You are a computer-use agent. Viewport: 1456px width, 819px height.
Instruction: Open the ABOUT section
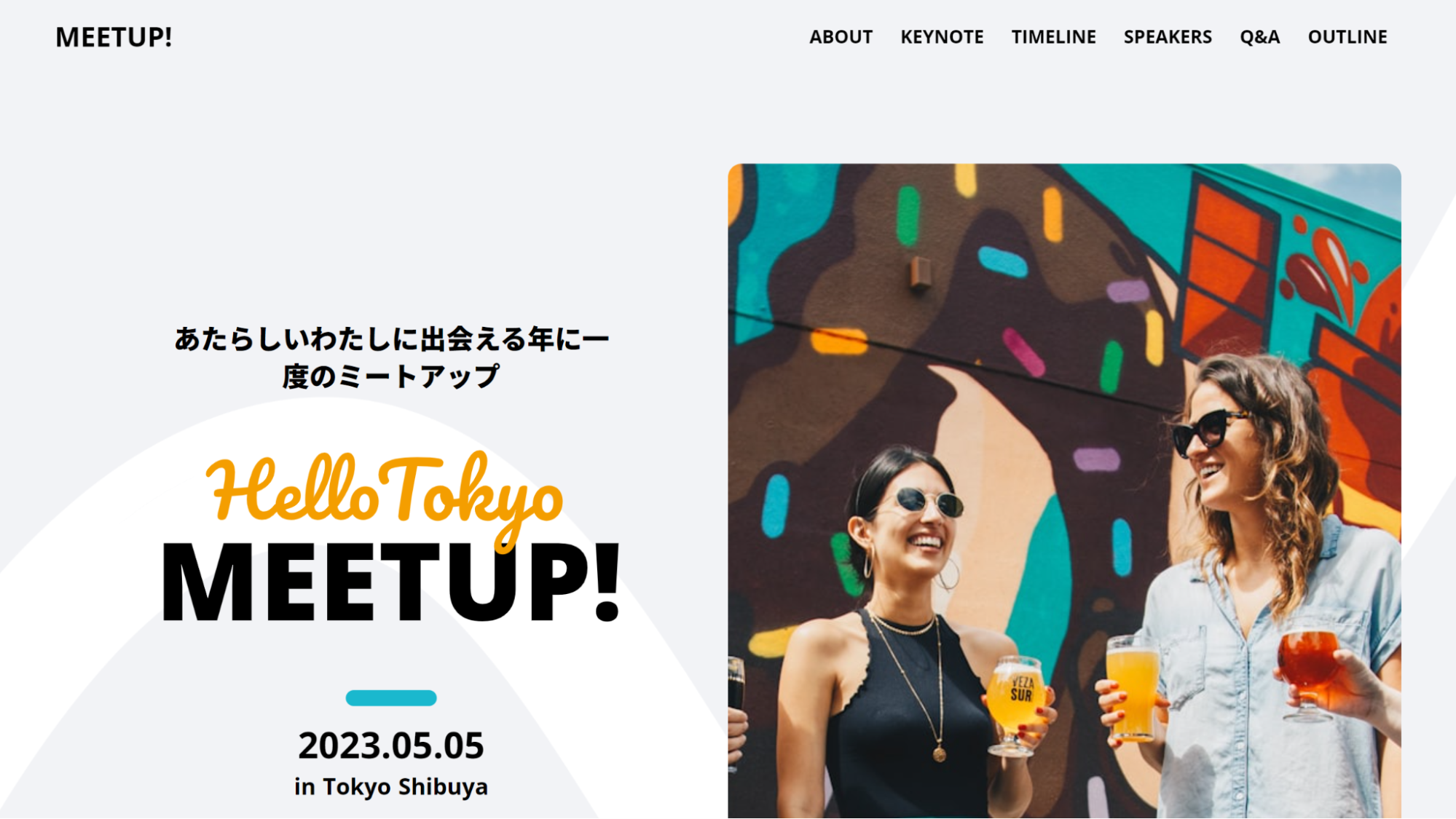(x=841, y=37)
